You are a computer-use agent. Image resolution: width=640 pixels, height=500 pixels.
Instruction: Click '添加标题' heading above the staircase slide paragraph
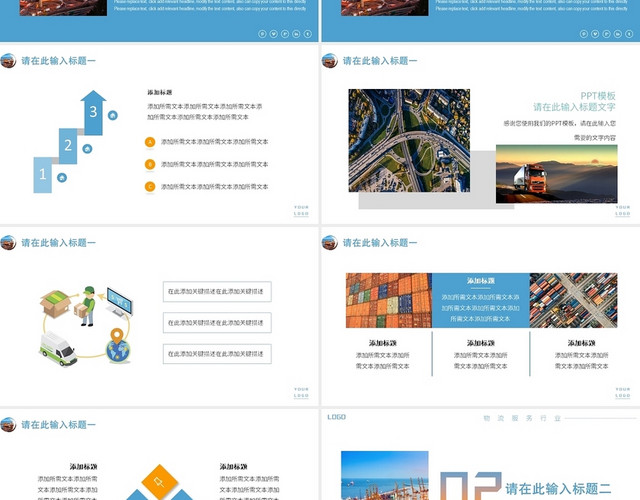[160, 93]
